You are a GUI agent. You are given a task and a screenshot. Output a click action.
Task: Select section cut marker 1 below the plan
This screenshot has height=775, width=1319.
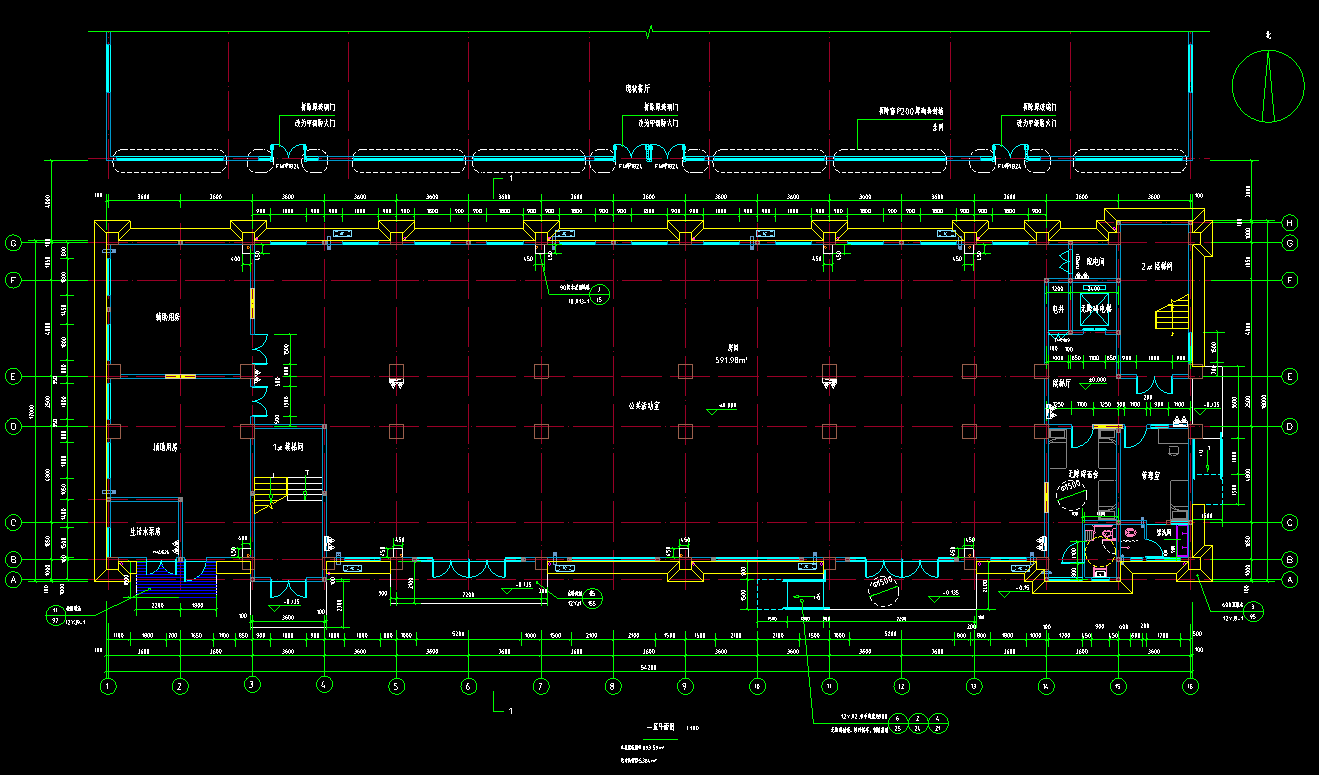(505, 708)
